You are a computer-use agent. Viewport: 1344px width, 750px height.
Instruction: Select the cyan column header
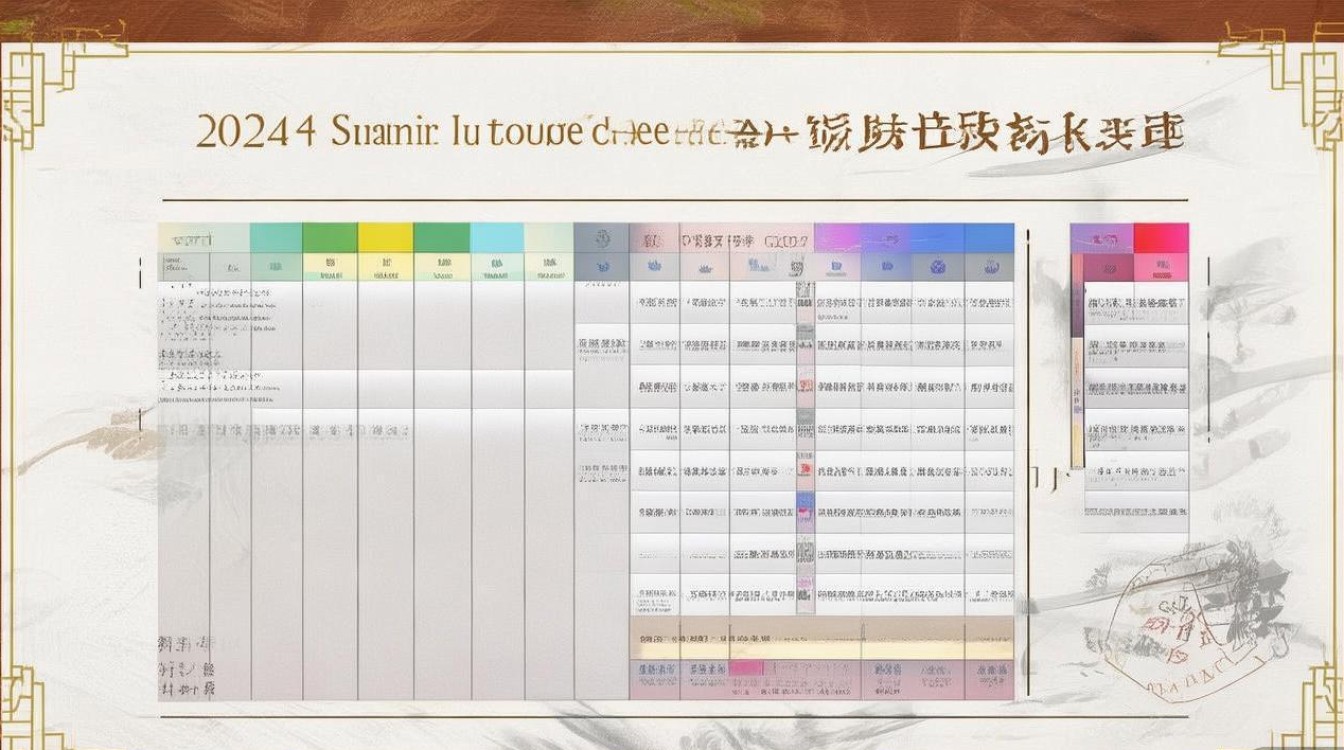coord(496,238)
